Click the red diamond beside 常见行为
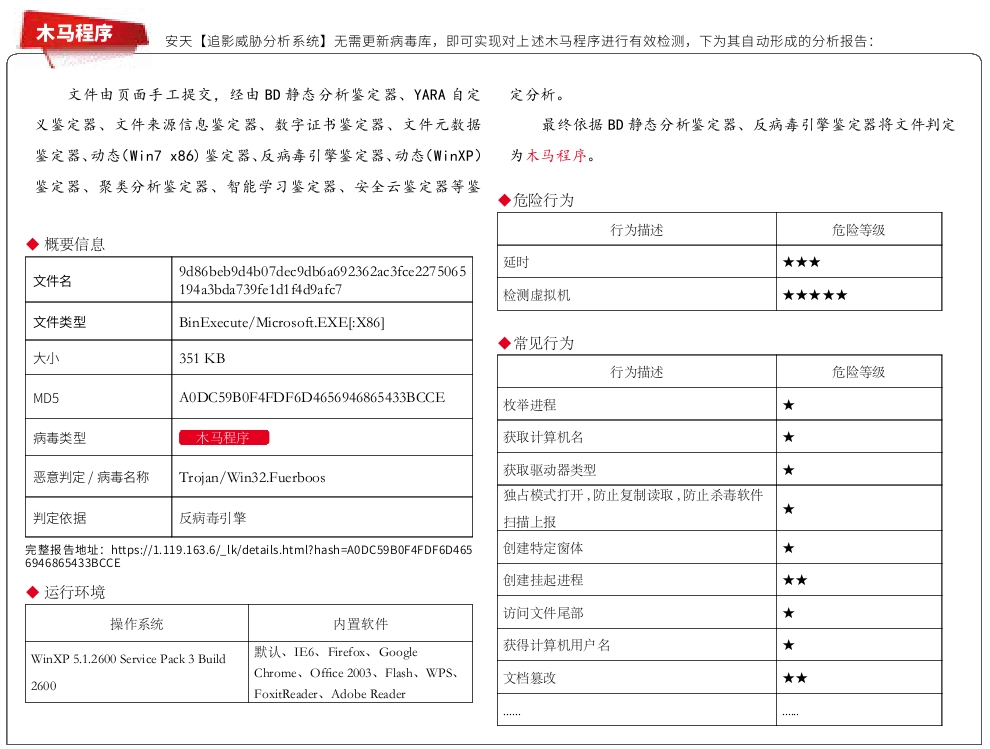 [x=504, y=344]
